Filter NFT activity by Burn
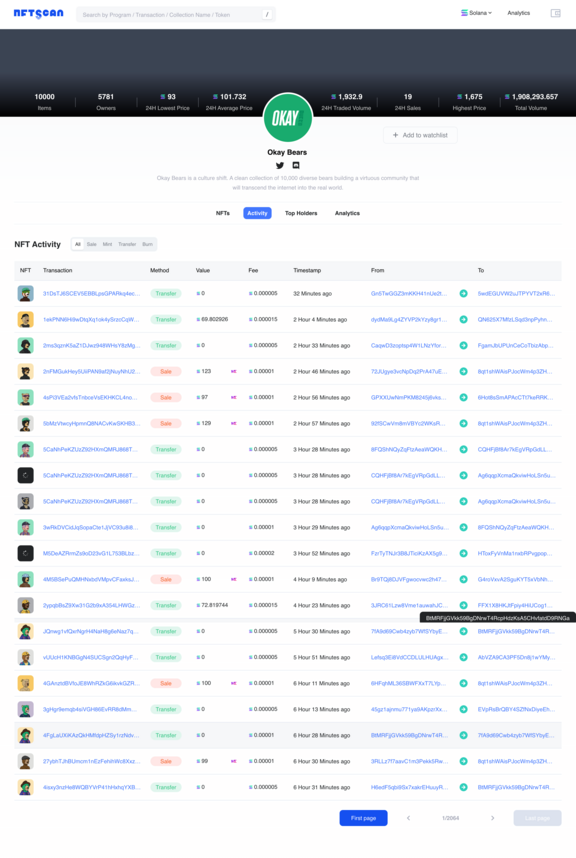The width and height of the screenshot is (576, 858). point(148,245)
